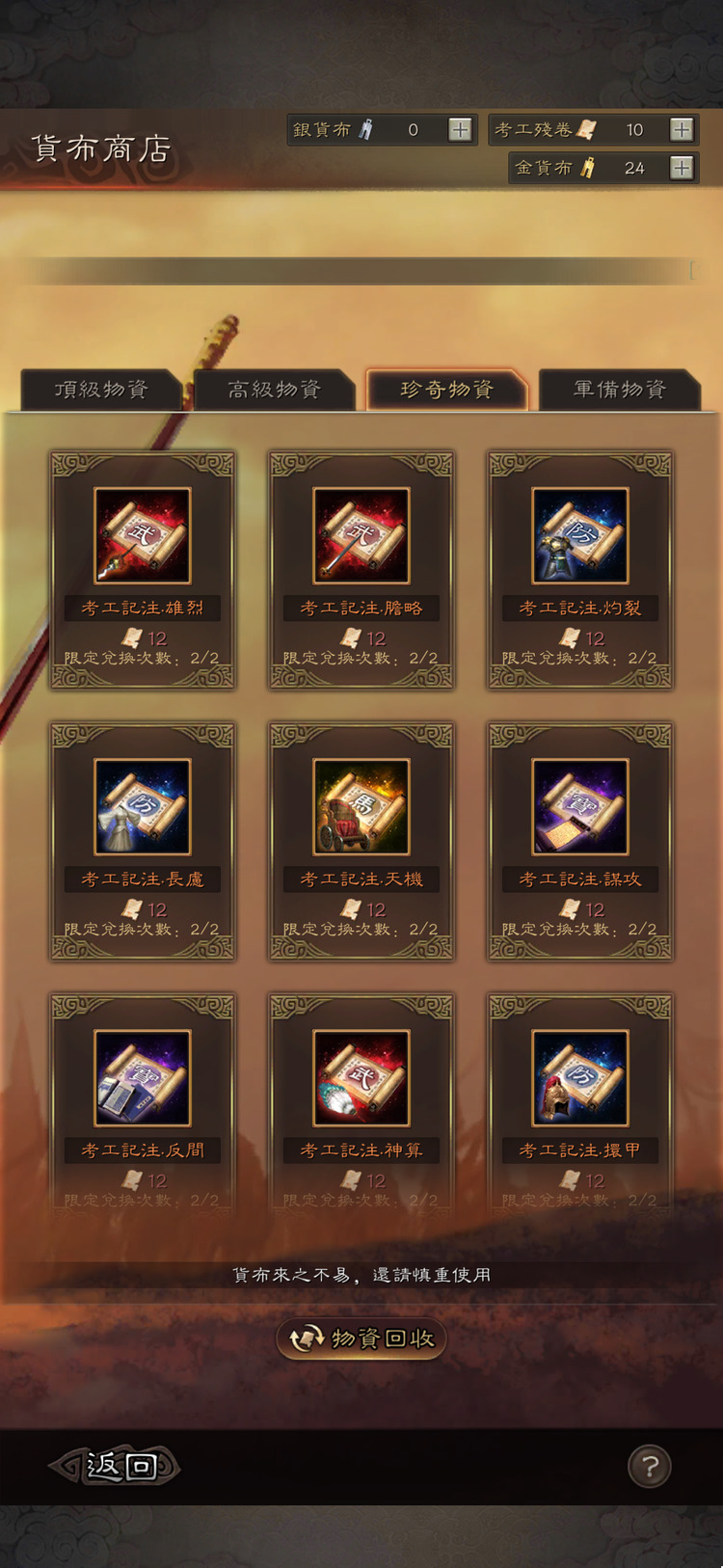Image resolution: width=723 pixels, height=1568 pixels.
Task: Tap the 考工記注·反間 book scroll icon
Action: (x=142, y=1077)
